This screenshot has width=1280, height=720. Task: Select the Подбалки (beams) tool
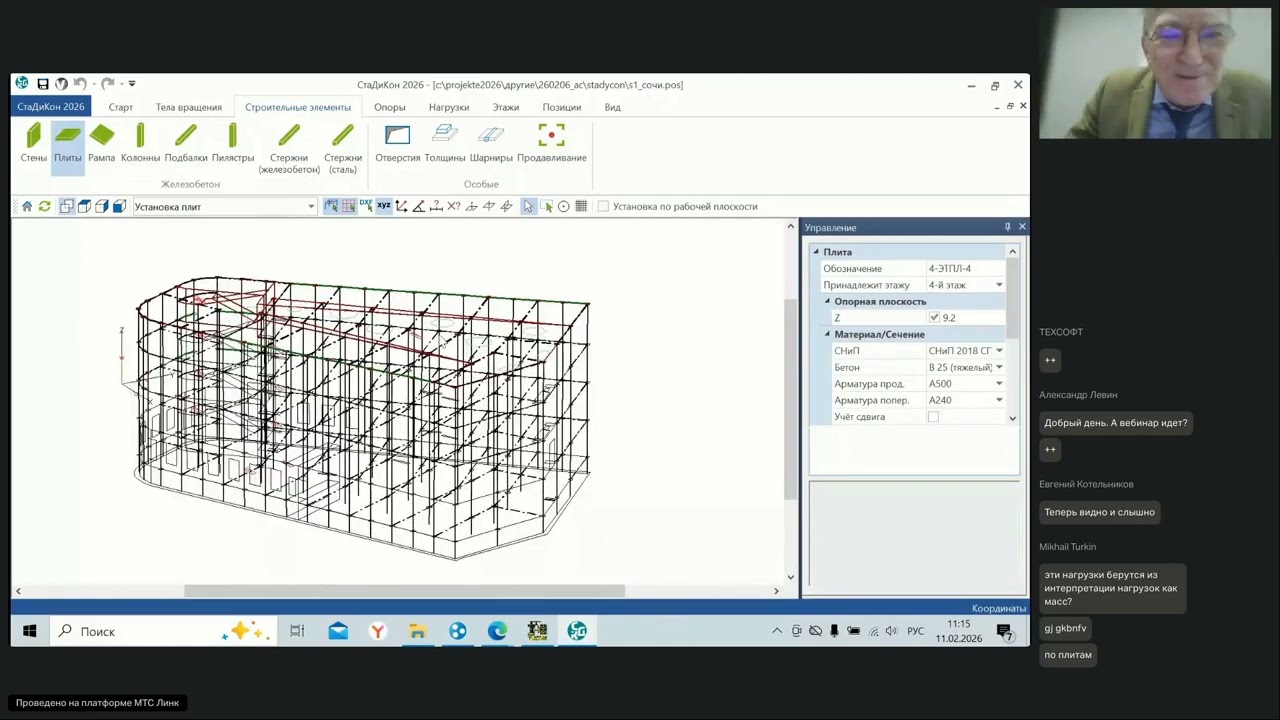pos(186,143)
